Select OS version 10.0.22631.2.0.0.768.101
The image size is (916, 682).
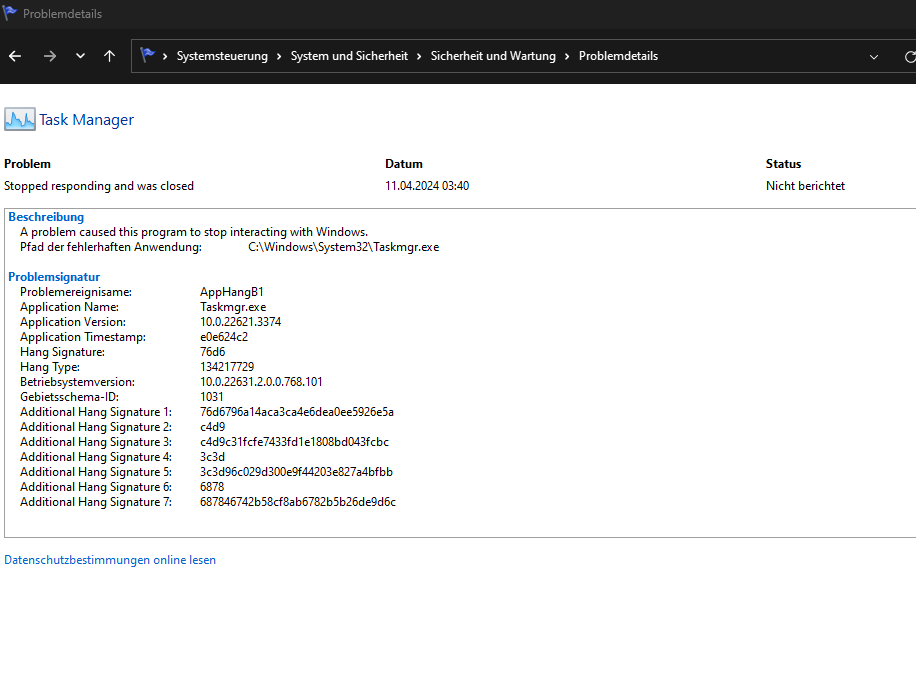pyautogui.click(x=261, y=382)
